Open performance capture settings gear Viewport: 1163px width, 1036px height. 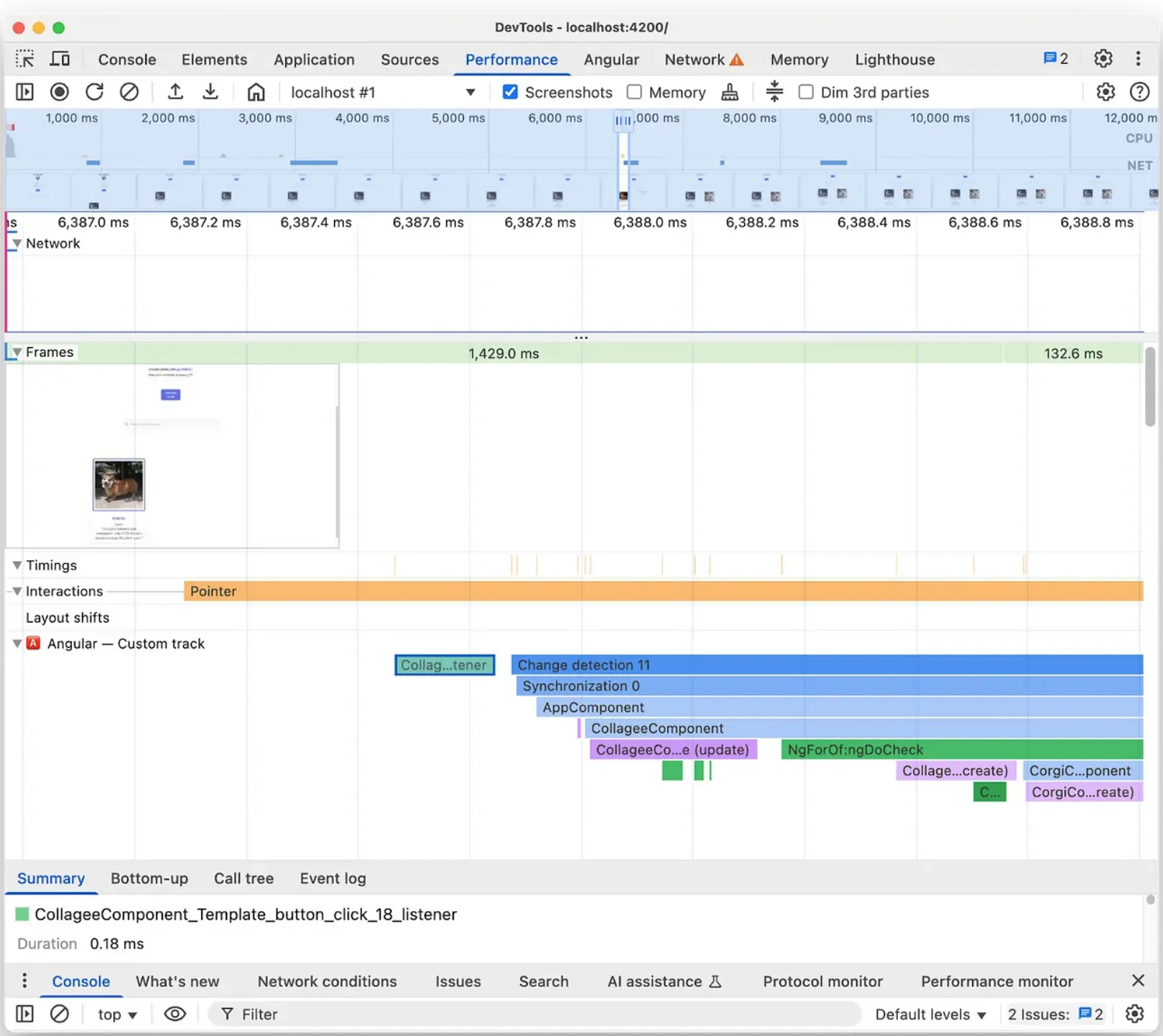pyautogui.click(x=1106, y=92)
